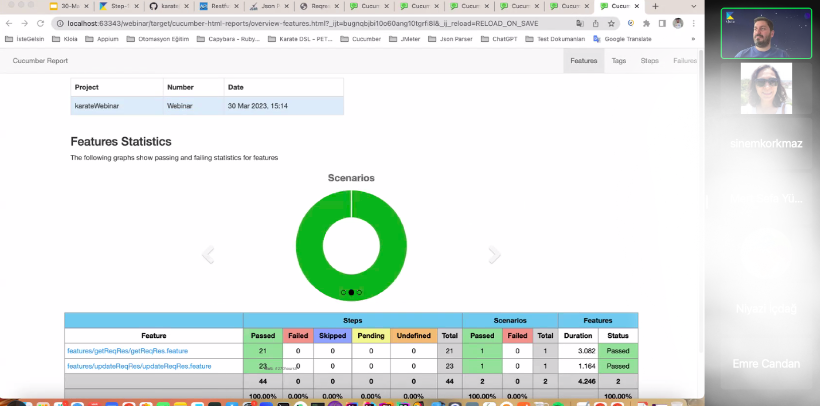Sort by the red Steps Failed header
Screen dimensions: 820x406
tap(298, 336)
